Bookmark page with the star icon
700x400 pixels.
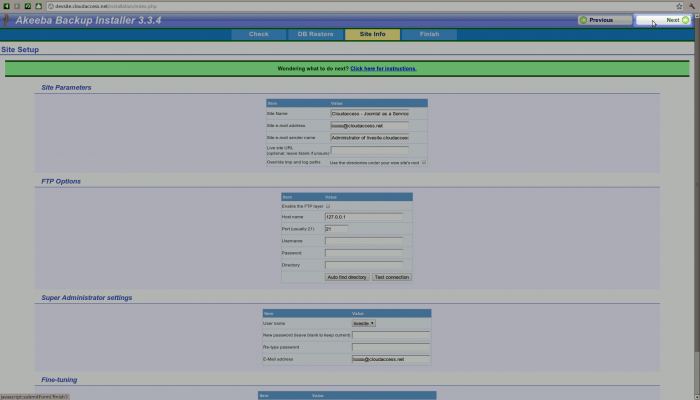click(x=679, y=6)
